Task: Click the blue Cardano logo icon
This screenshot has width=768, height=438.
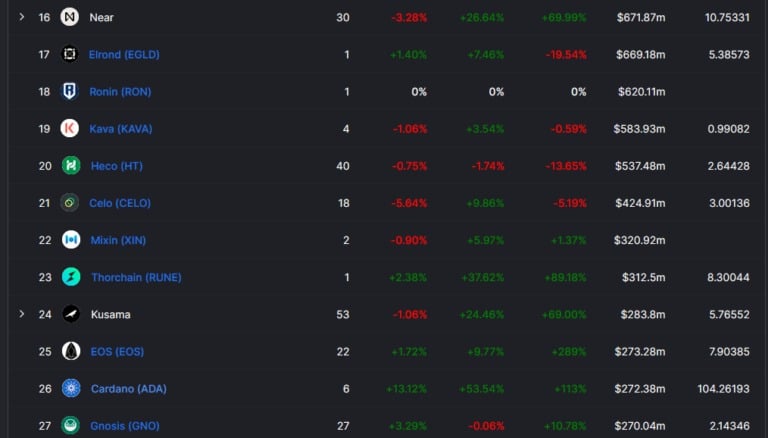Action: (70, 387)
